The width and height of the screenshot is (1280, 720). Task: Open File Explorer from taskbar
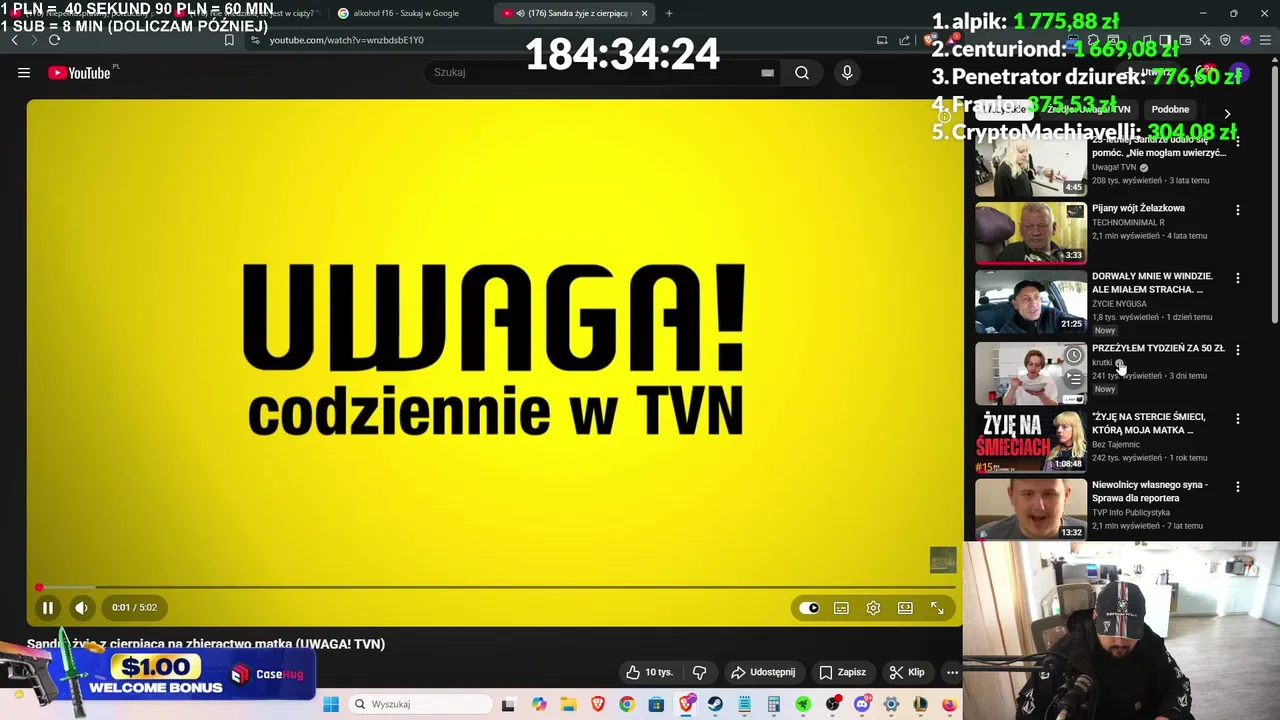[568, 704]
